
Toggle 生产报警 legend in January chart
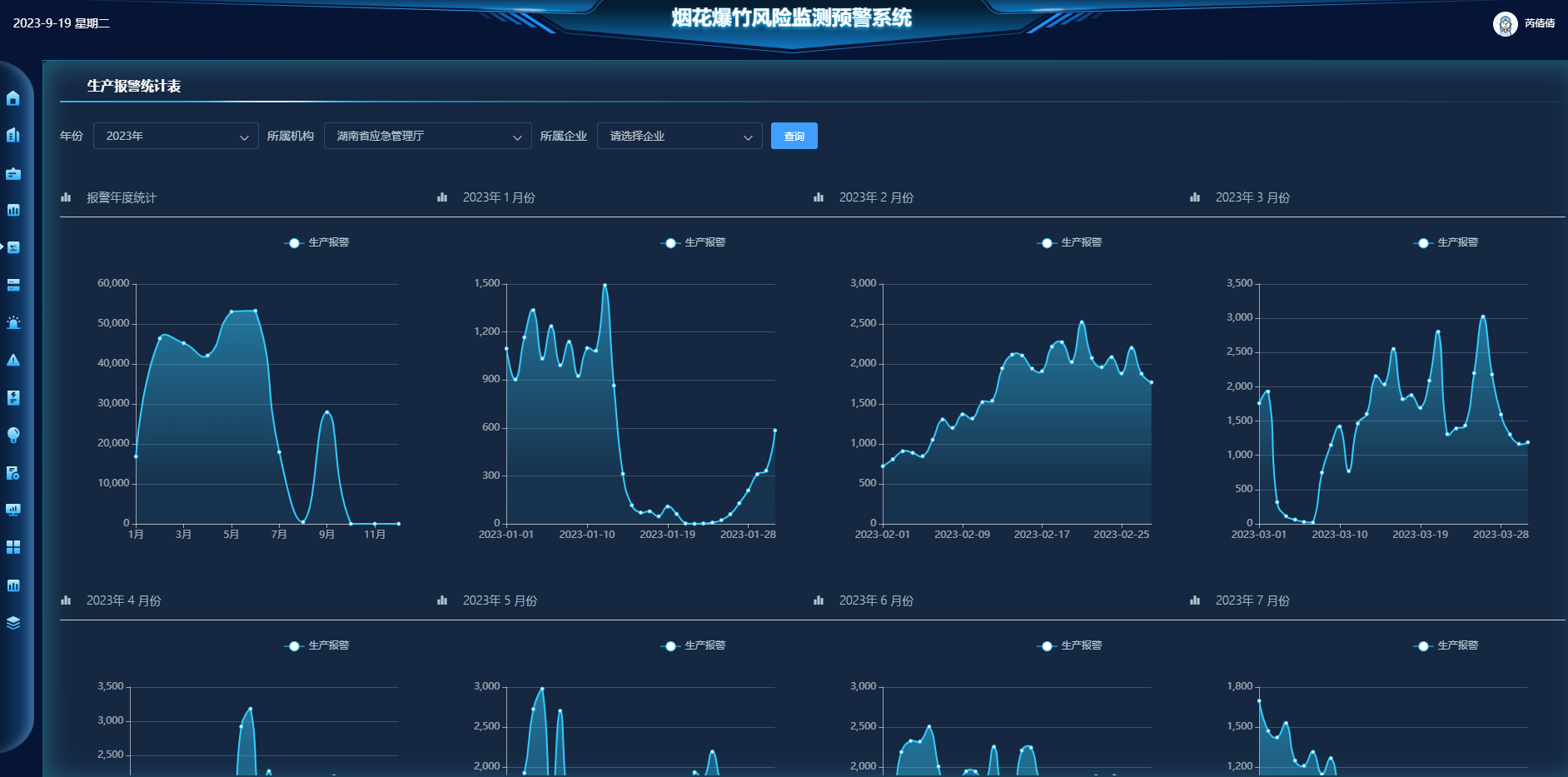[x=693, y=242]
